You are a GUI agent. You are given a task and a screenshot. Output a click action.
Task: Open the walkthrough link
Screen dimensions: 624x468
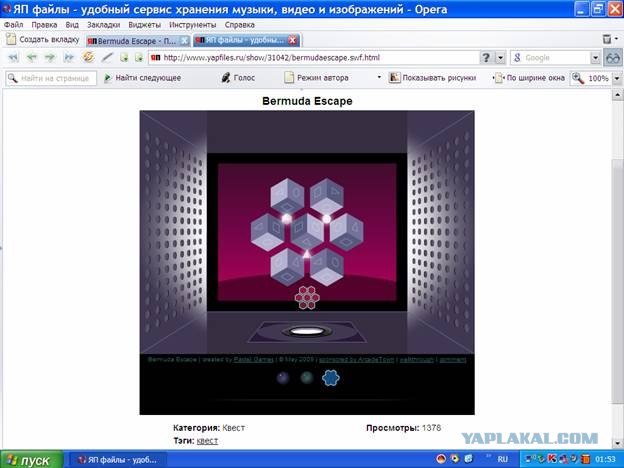pyautogui.click(x=417, y=359)
